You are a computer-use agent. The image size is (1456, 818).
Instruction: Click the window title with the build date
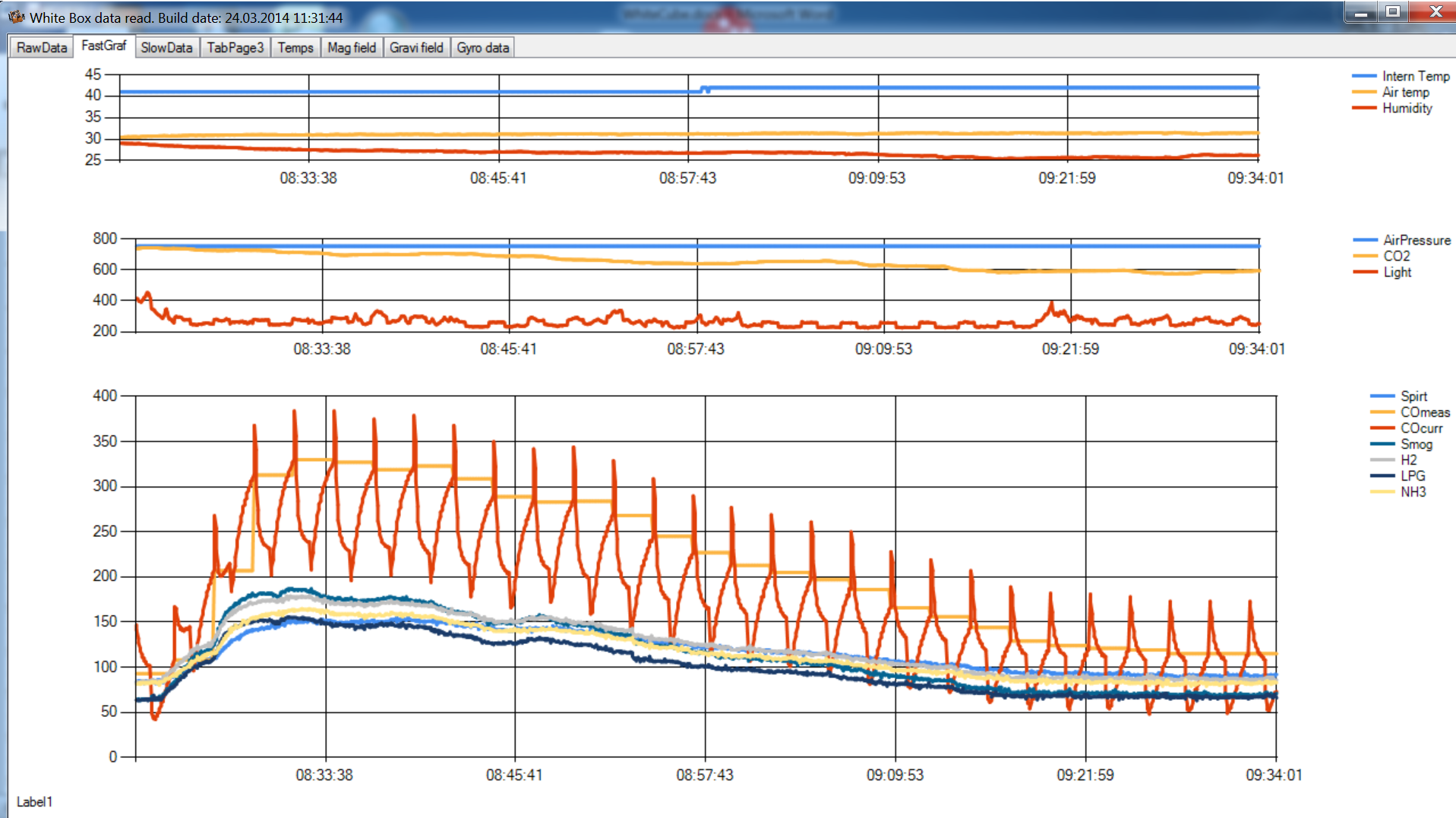(x=186, y=17)
